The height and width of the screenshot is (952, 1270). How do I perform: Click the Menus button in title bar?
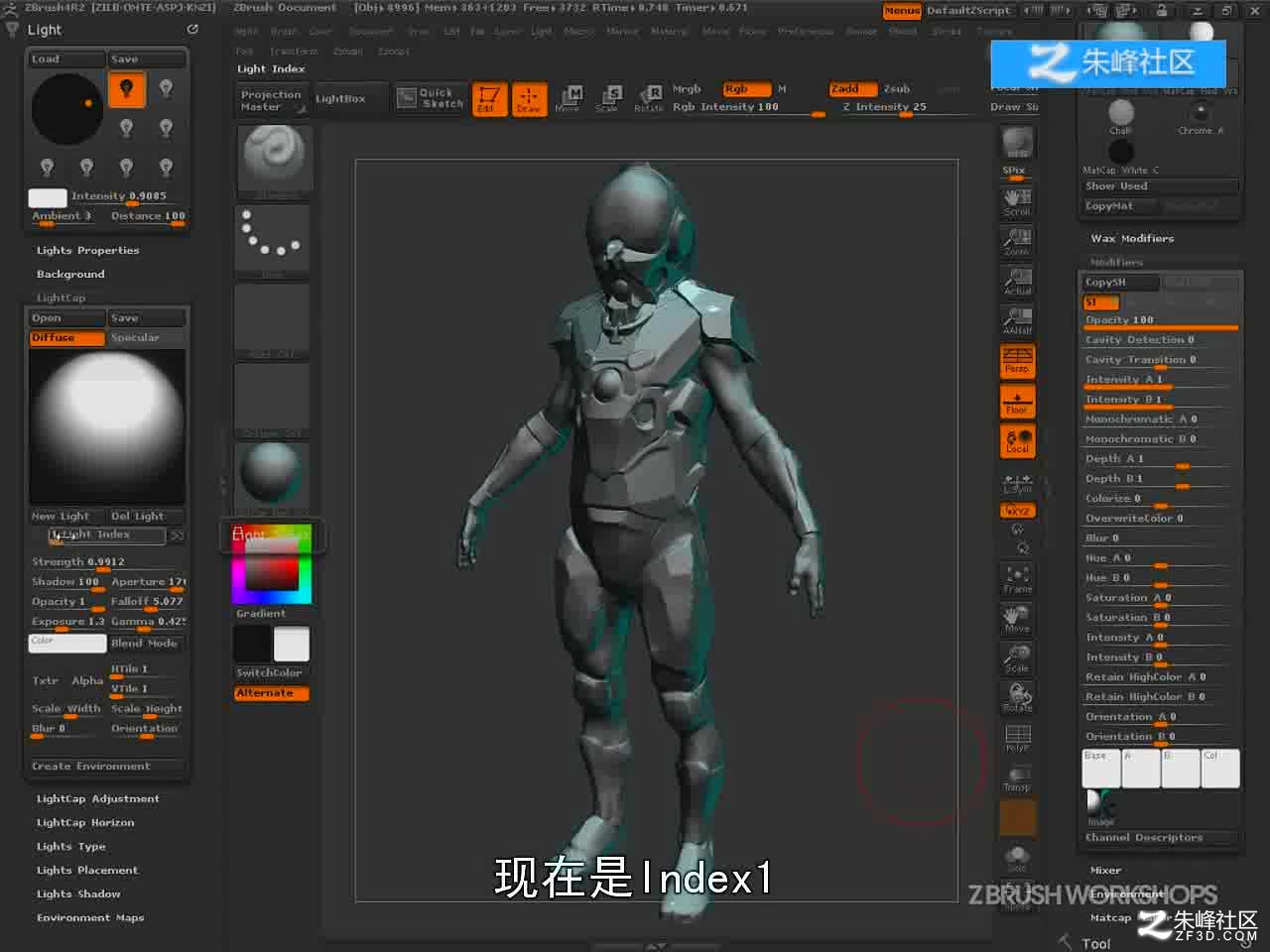(x=902, y=11)
